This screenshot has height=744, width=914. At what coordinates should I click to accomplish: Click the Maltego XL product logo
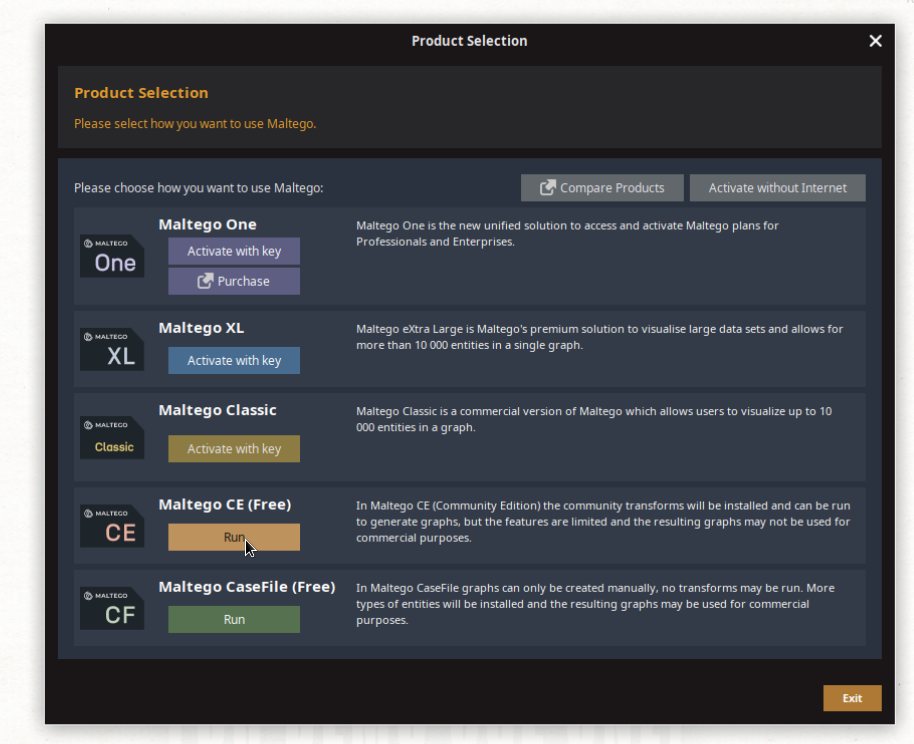pos(112,349)
